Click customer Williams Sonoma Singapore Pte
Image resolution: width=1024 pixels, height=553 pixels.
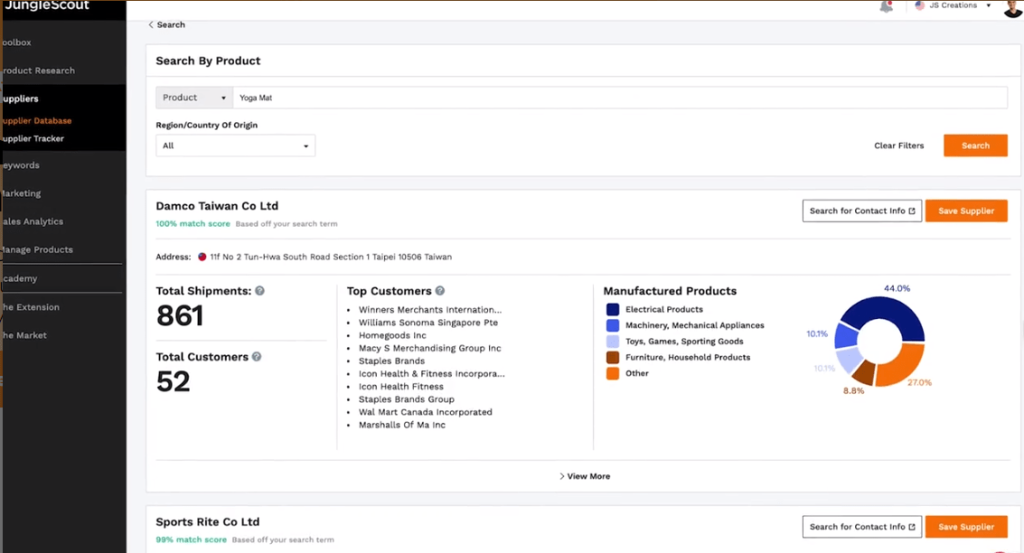[428, 323]
